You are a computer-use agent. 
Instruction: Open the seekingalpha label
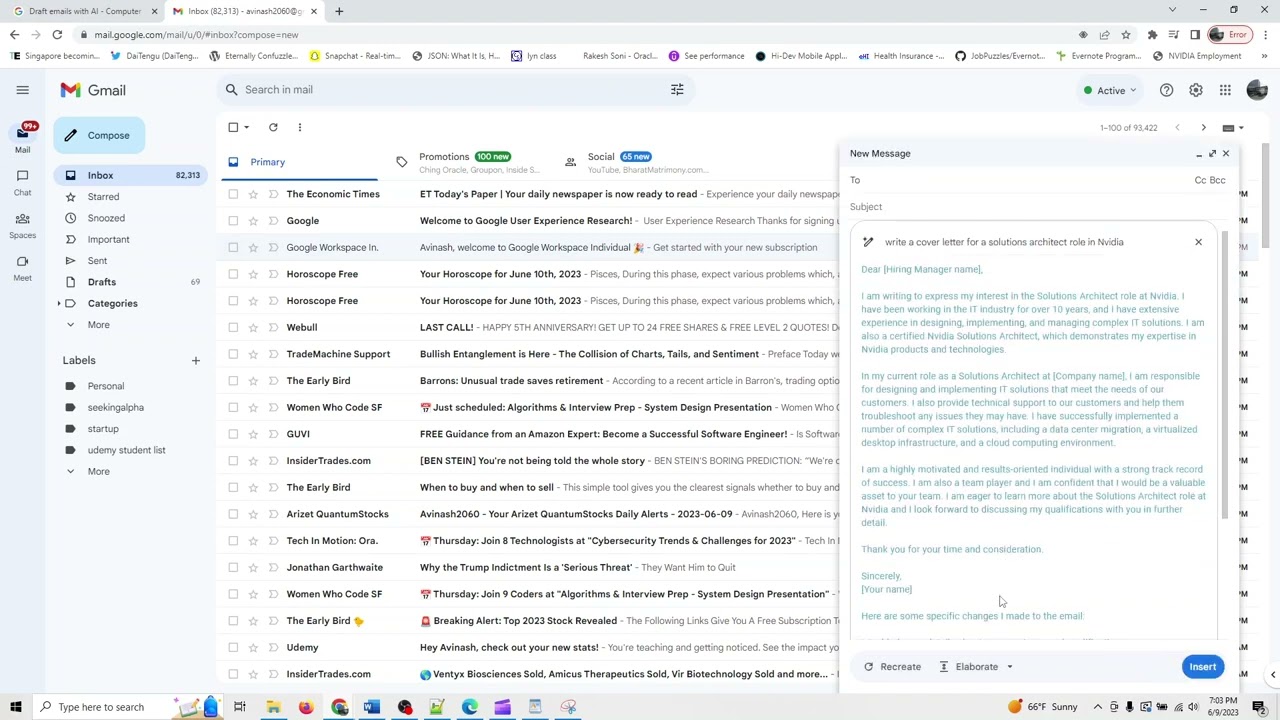click(x=116, y=407)
